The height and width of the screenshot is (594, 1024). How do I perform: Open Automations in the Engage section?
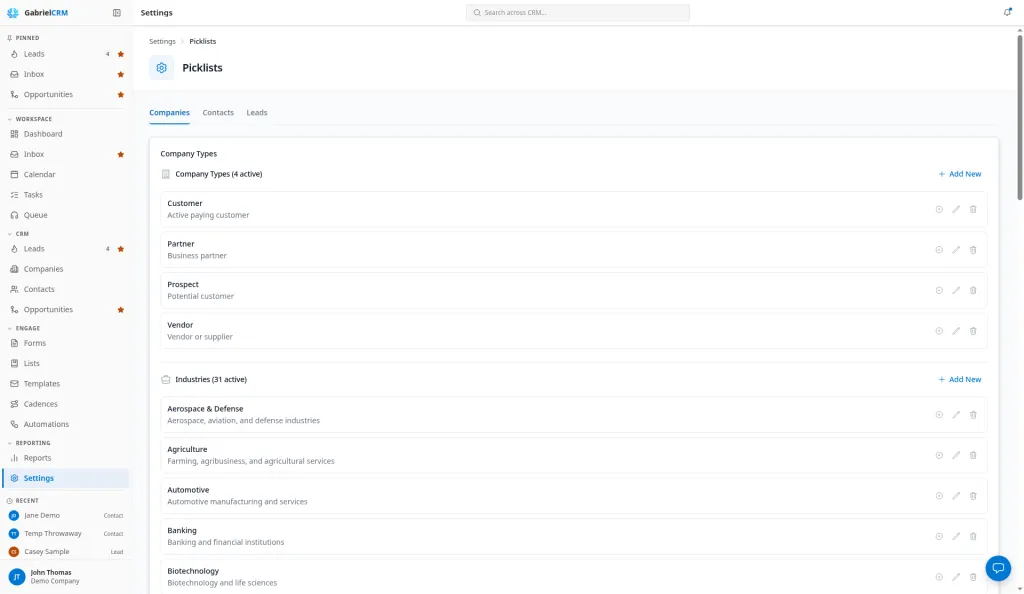click(65, 424)
